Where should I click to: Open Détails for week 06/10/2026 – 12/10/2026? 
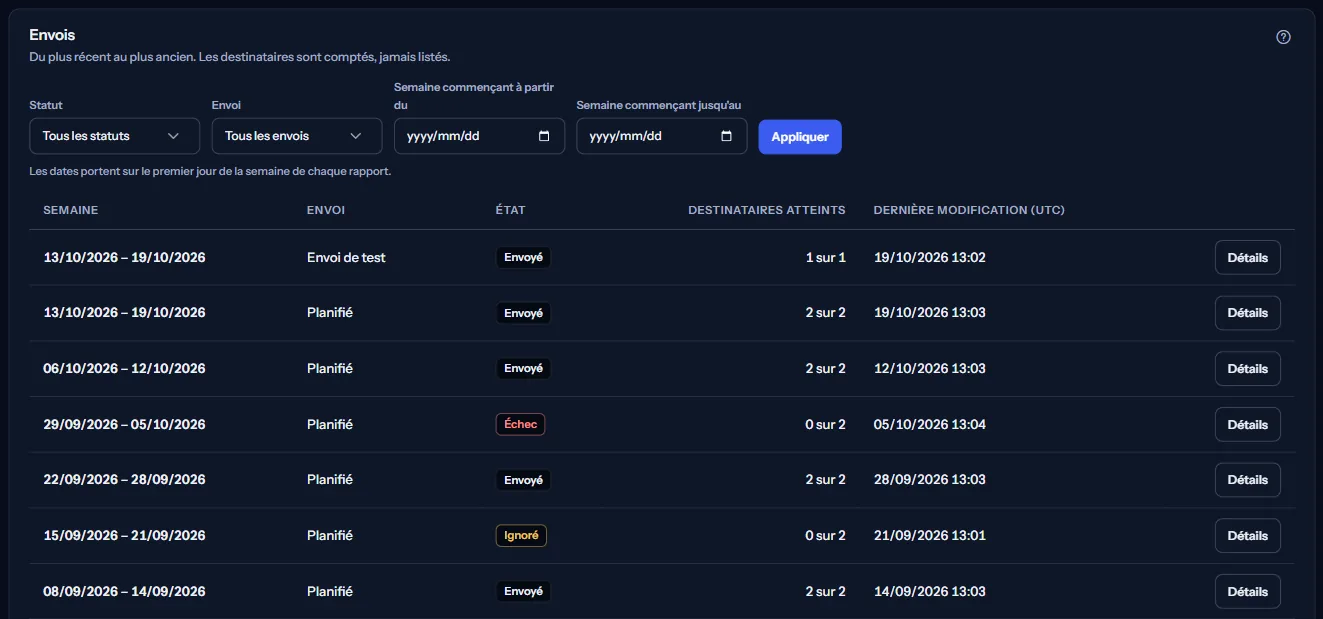(x=1247, y=369)
